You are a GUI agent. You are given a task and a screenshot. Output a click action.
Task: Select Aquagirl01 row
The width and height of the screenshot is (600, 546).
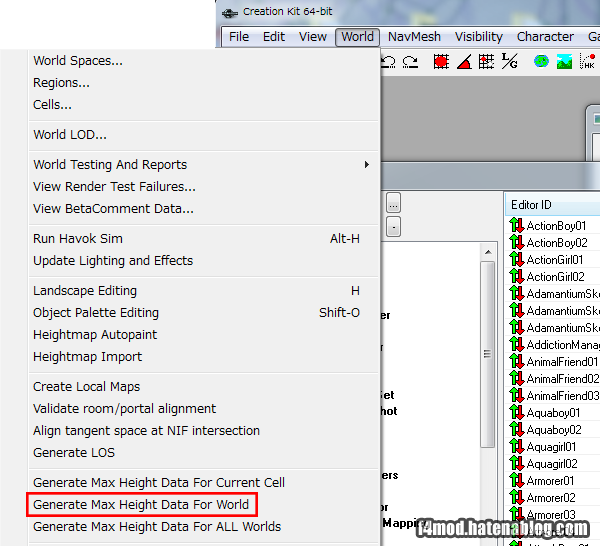(553, 447)
